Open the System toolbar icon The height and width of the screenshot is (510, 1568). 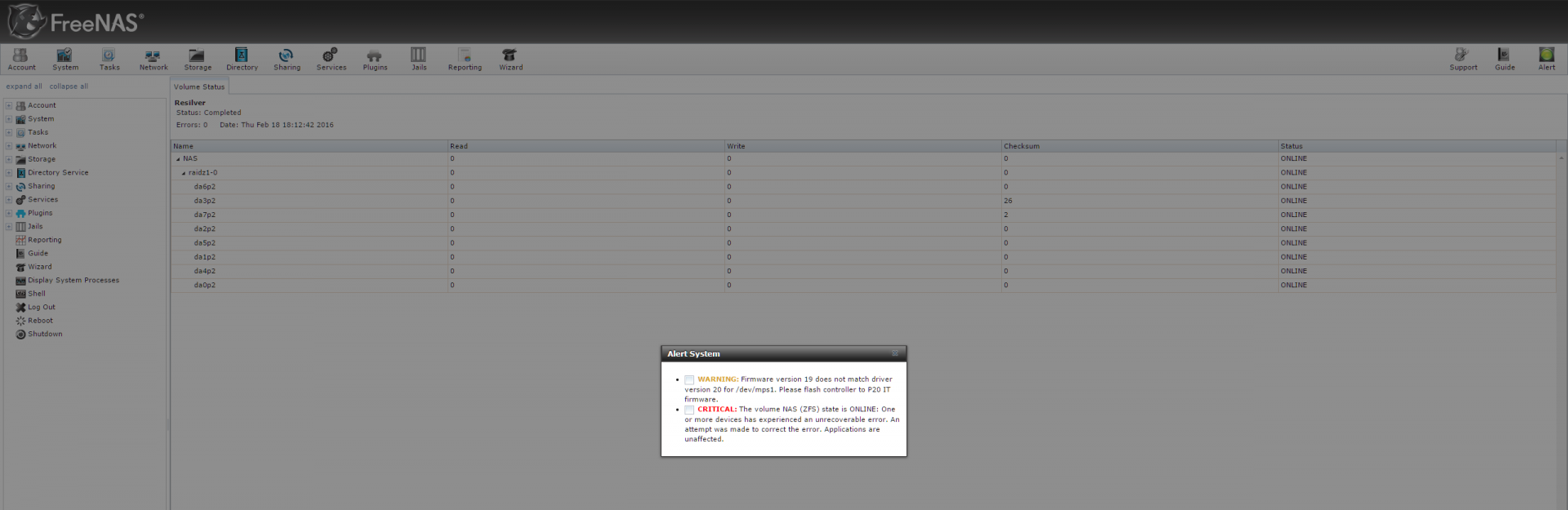(x=65, y=59)
